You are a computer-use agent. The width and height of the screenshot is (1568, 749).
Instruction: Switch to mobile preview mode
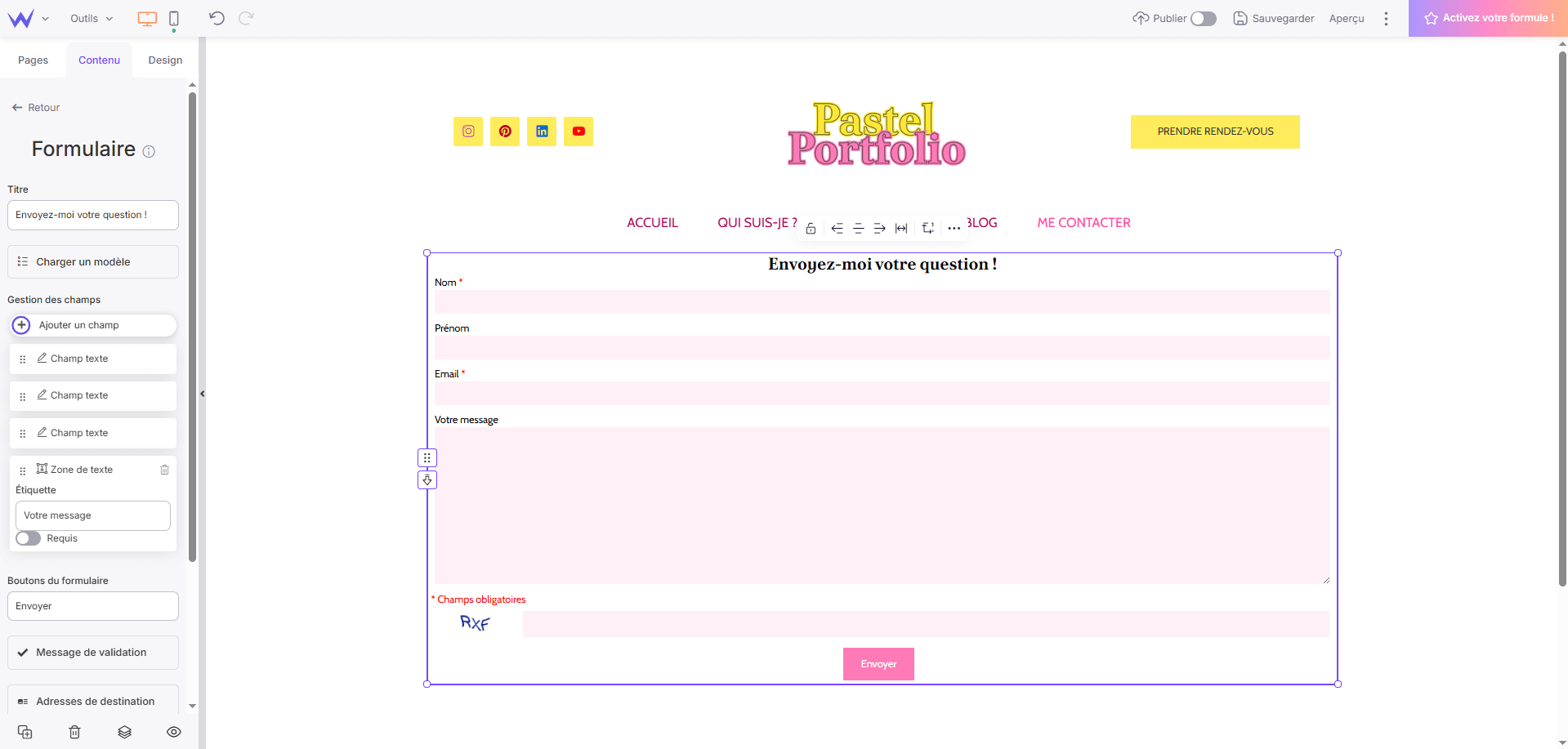coord(172,18)
